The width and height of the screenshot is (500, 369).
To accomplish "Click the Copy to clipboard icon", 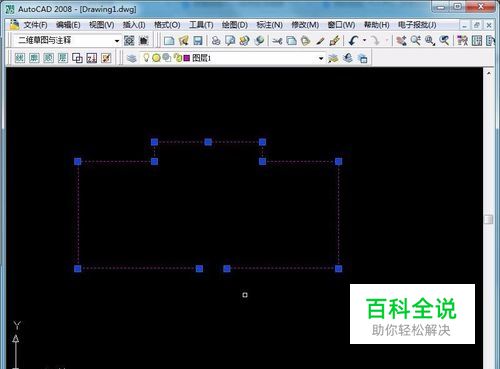I will (292, 41).
